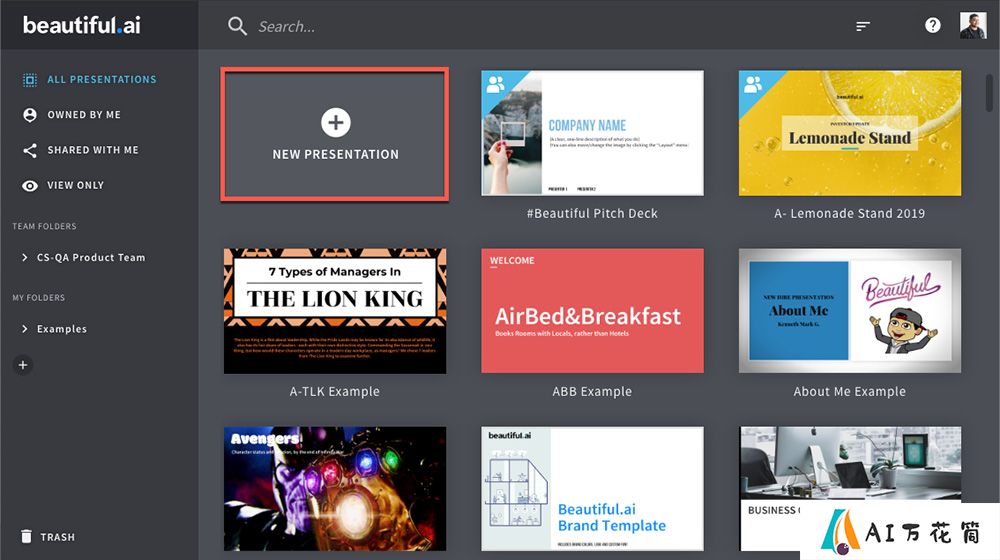
Task: Click the View Only eye icon
Action: pos(30,186)
